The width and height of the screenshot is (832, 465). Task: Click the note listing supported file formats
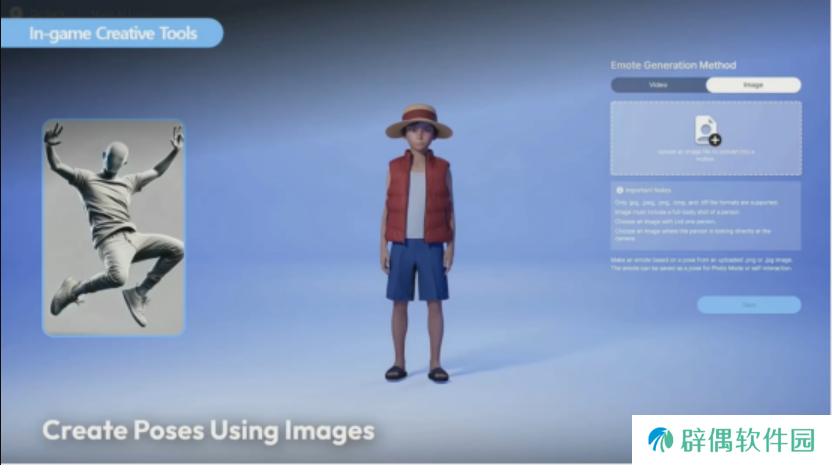tap(696, 203)
